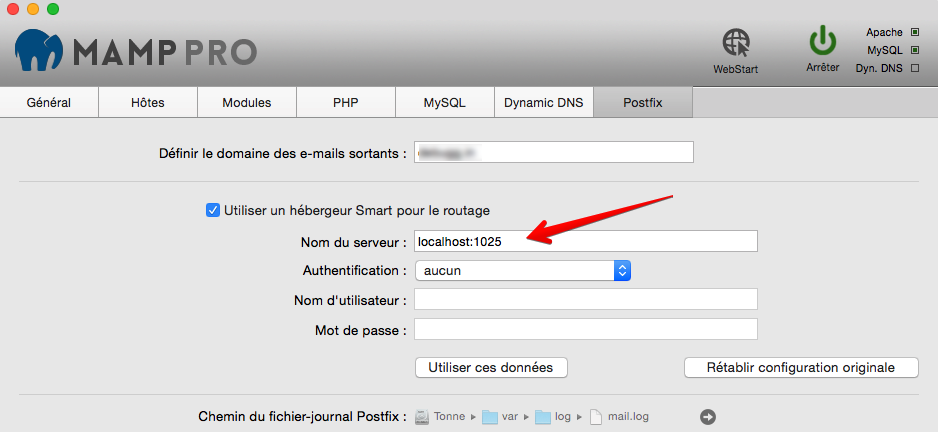Click the Arrêter label text
938x432 pixels.
click(823, 68)
